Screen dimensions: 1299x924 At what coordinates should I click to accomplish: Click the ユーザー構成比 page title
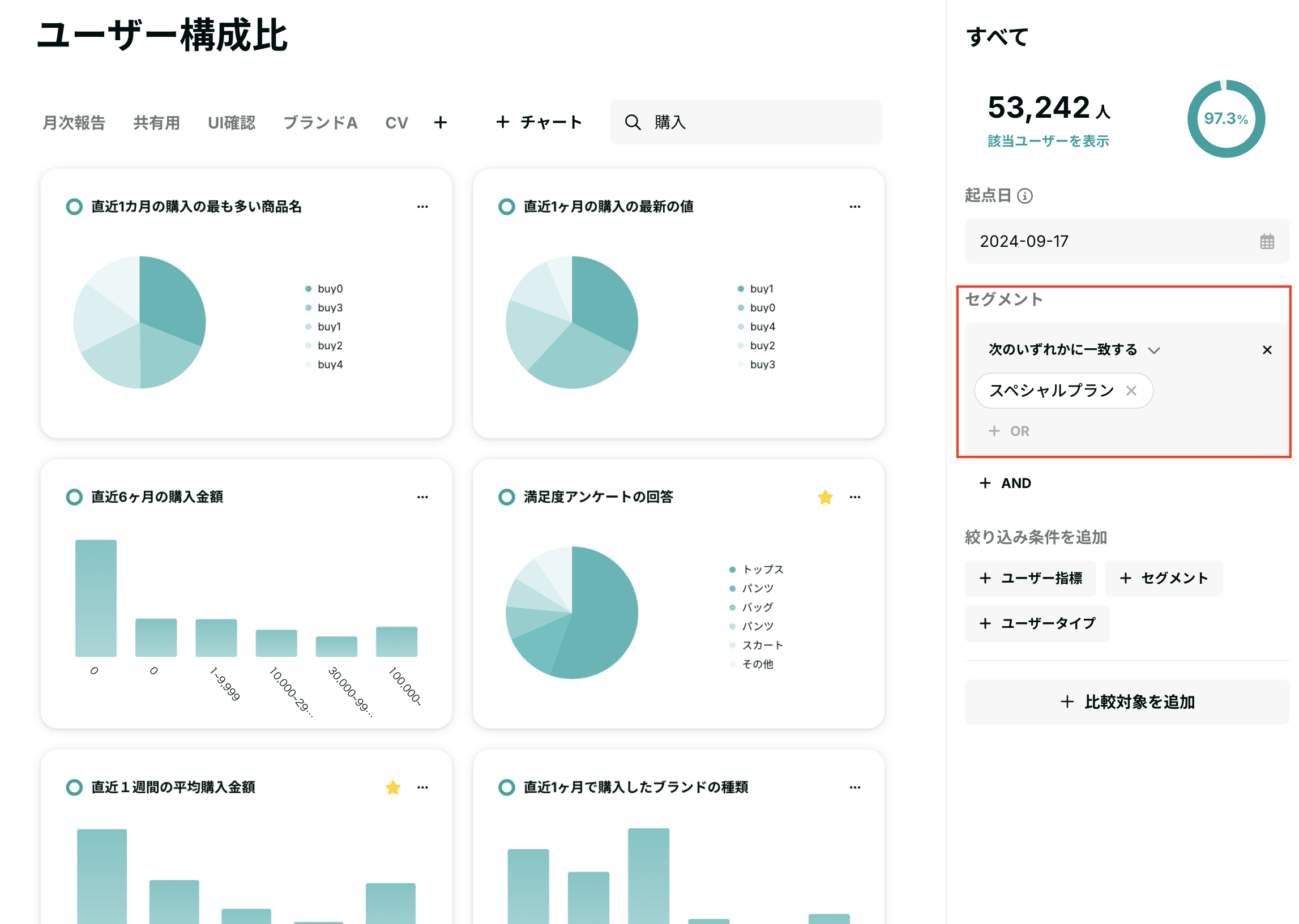tap(163, 35)
